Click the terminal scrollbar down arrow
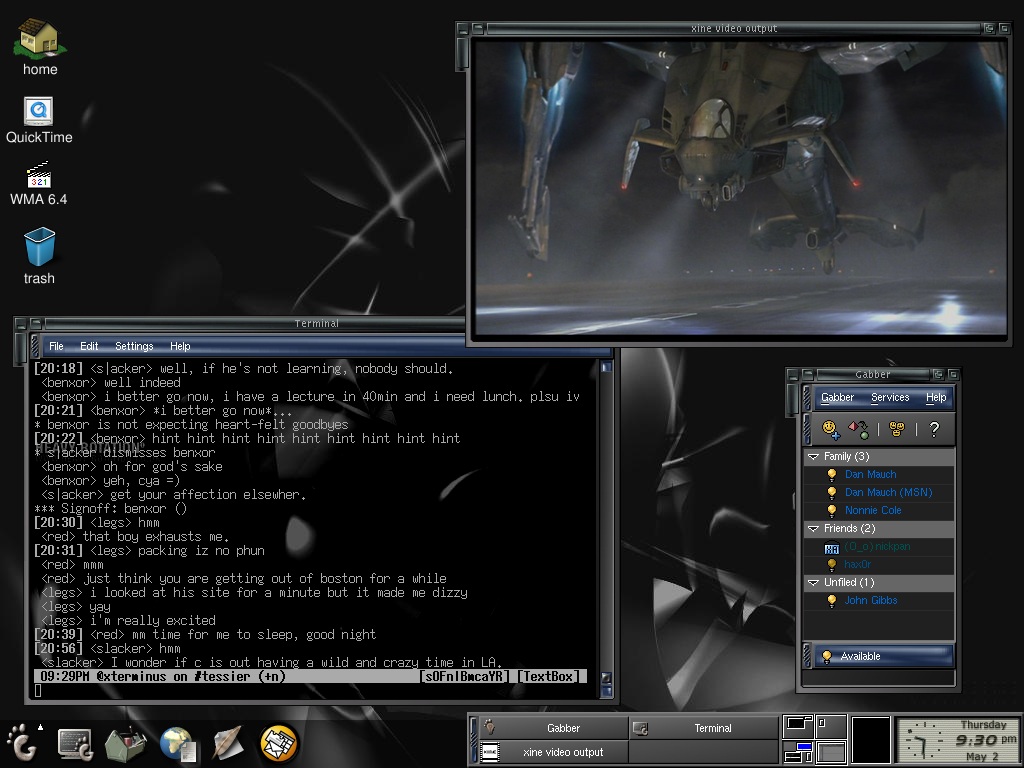The height and width of the screenshot is (768, 1024). (606, 679)
